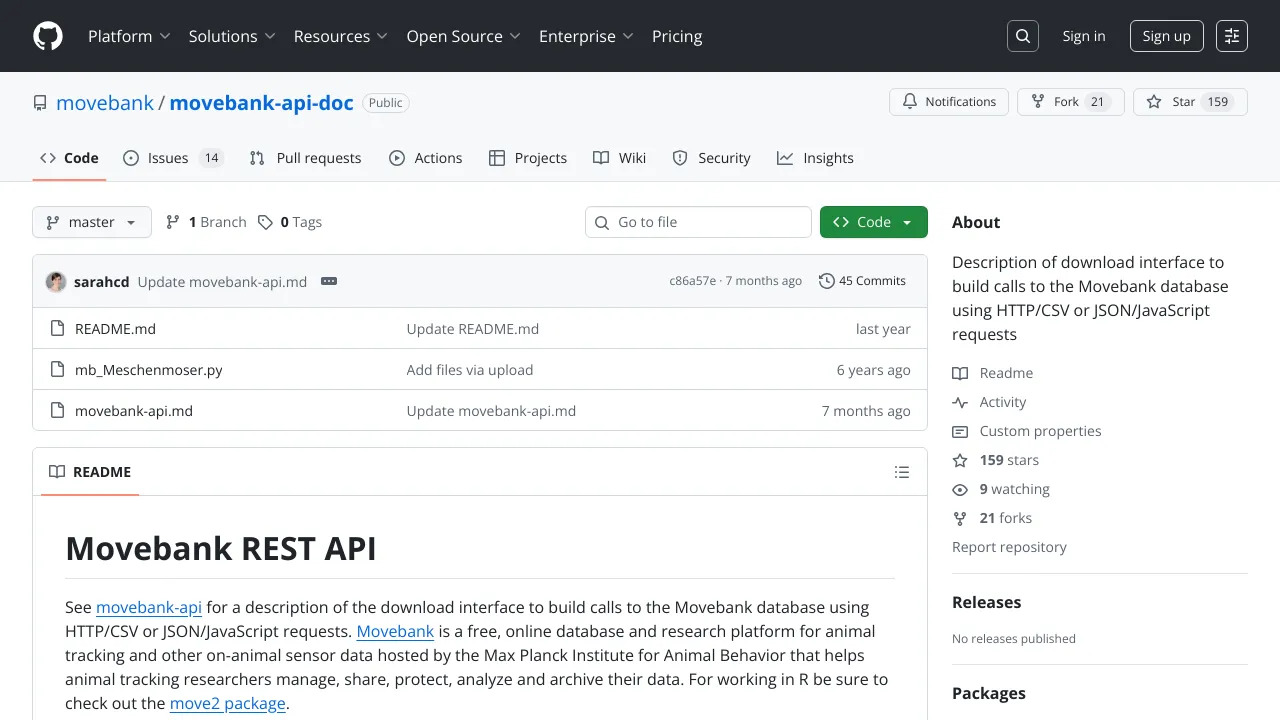Open the Actions tab
1280x720 pixels.
pos(426,158)
